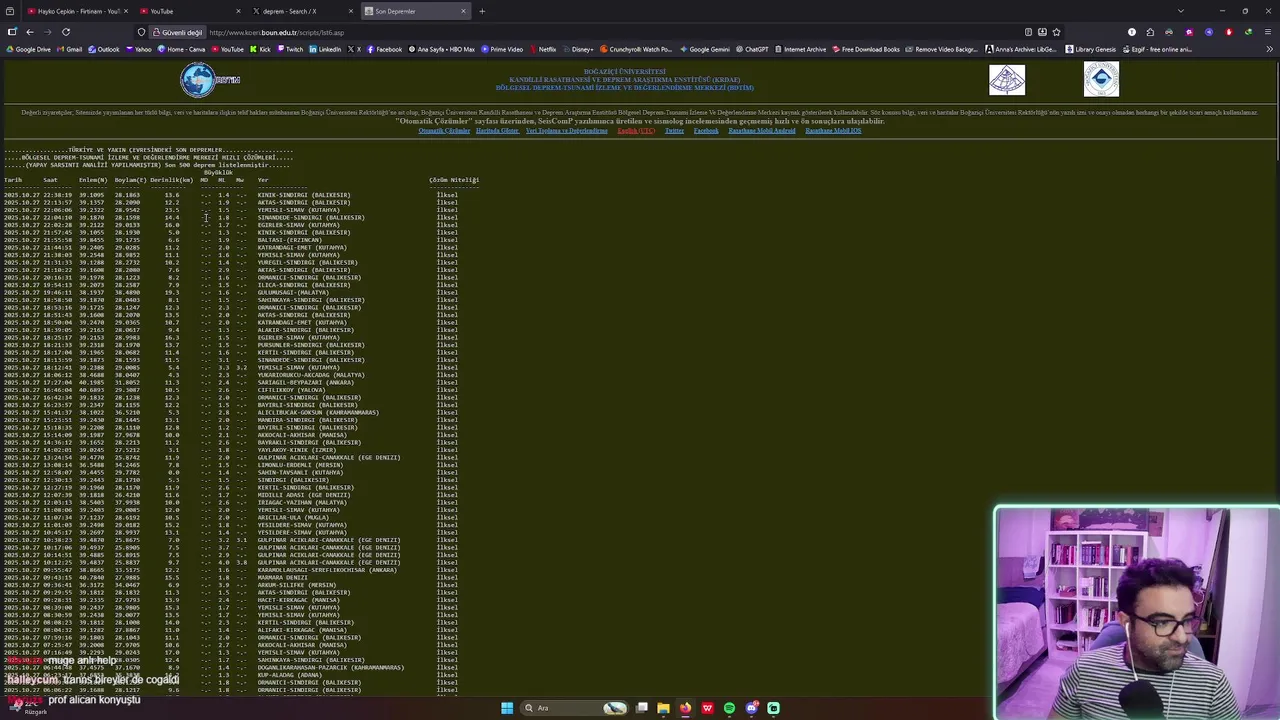Open the Google Gemini bookmark
The height and width of the screenshot is (720, 1280).
tap(704, 49)
